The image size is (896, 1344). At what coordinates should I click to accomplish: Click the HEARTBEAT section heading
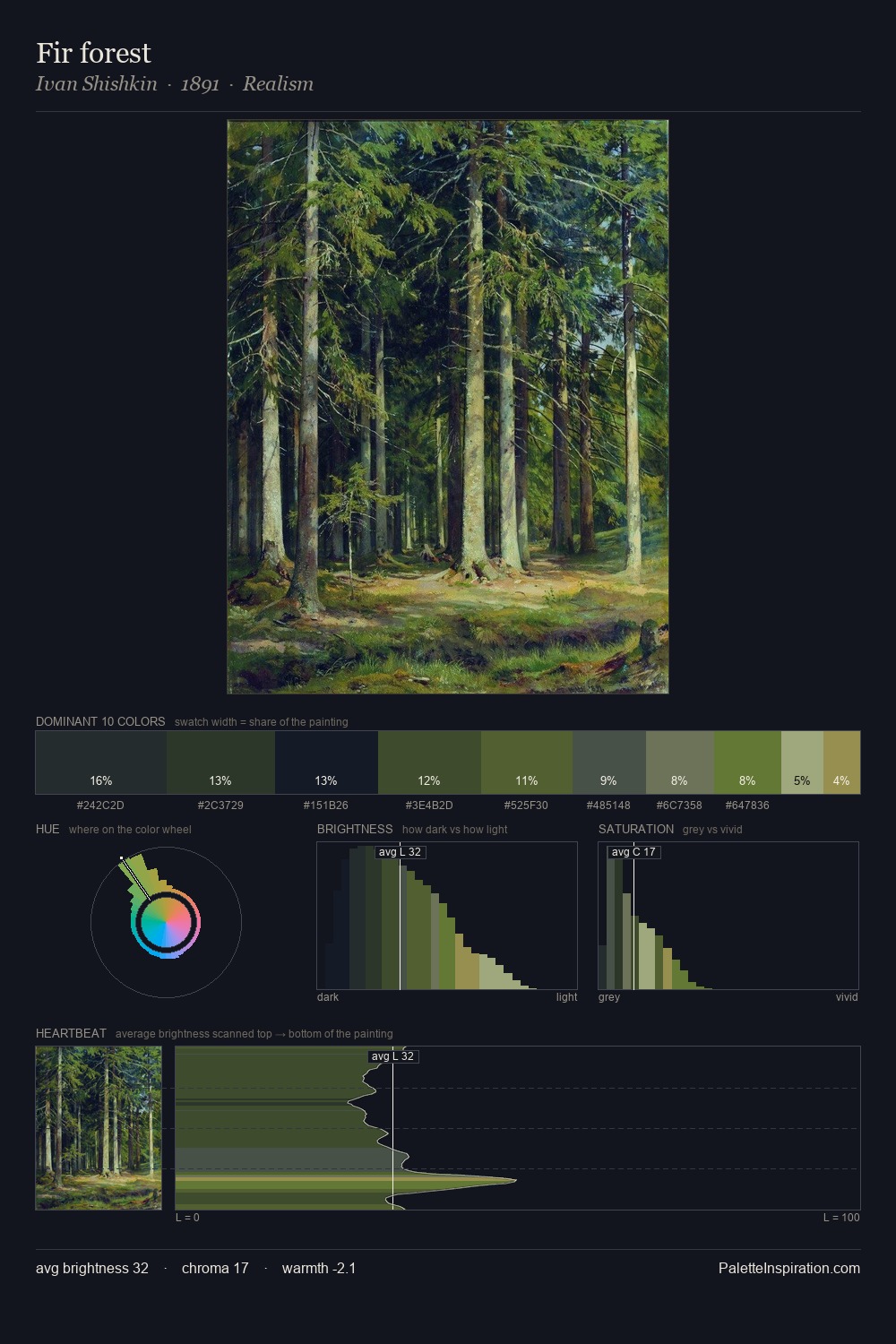(x=71, y=1033)
